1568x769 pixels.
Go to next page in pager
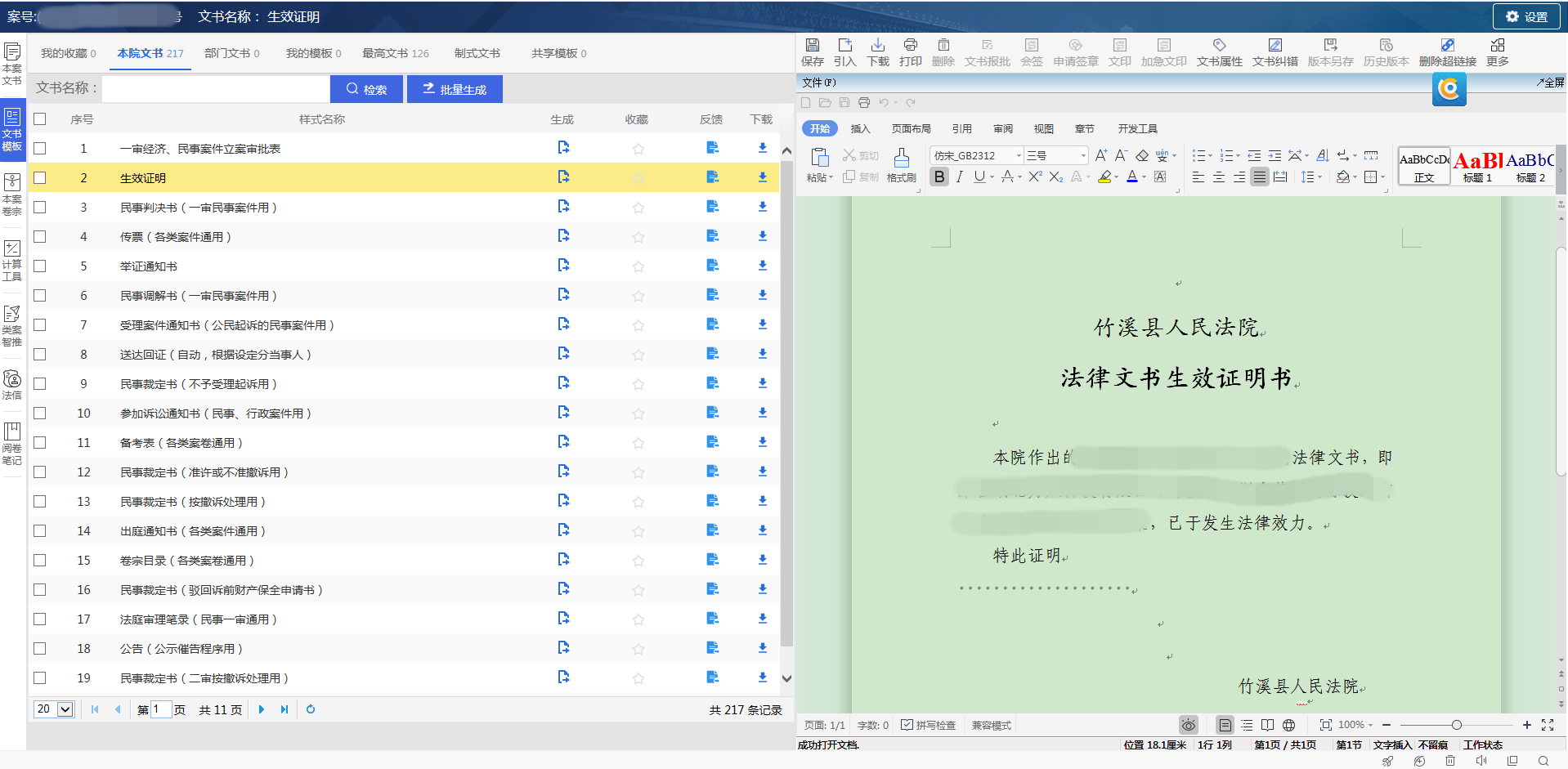[261, 709]
